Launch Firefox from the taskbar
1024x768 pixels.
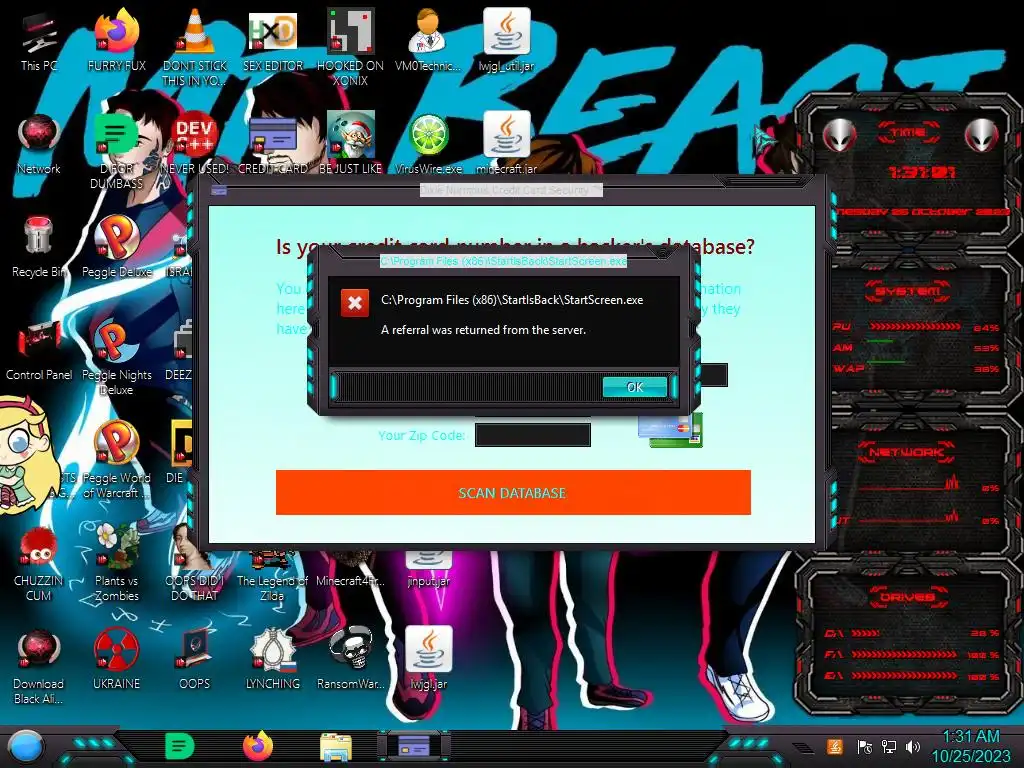pos(258,746)
